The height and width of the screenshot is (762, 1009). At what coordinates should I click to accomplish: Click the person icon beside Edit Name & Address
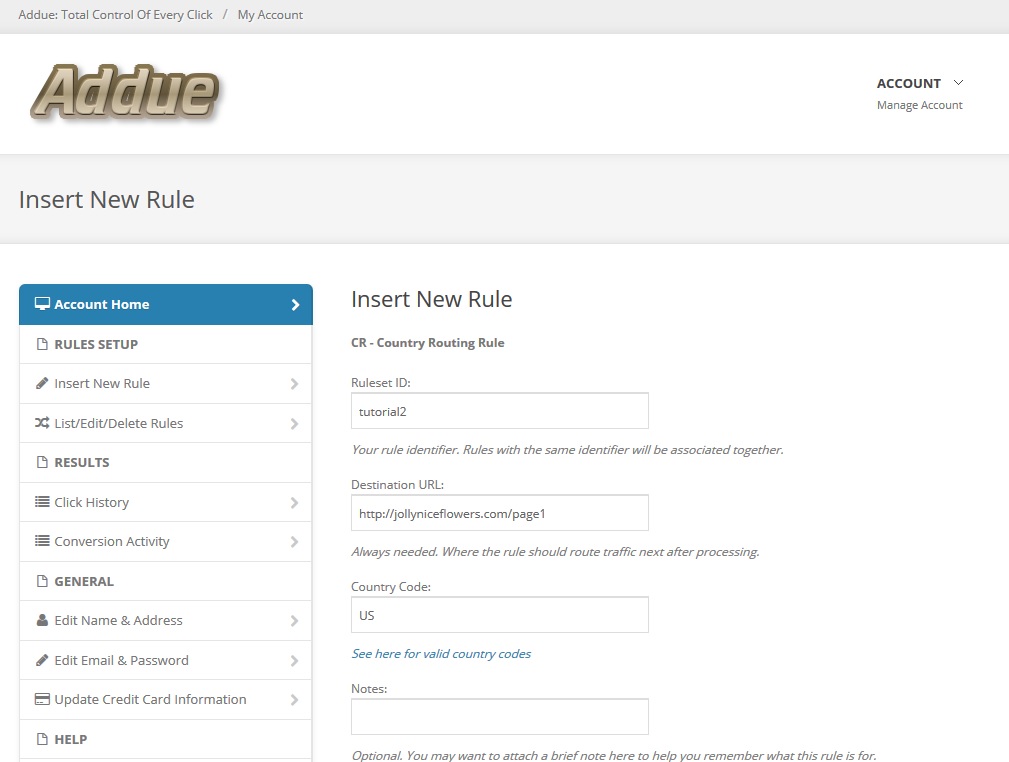(40, 620)
